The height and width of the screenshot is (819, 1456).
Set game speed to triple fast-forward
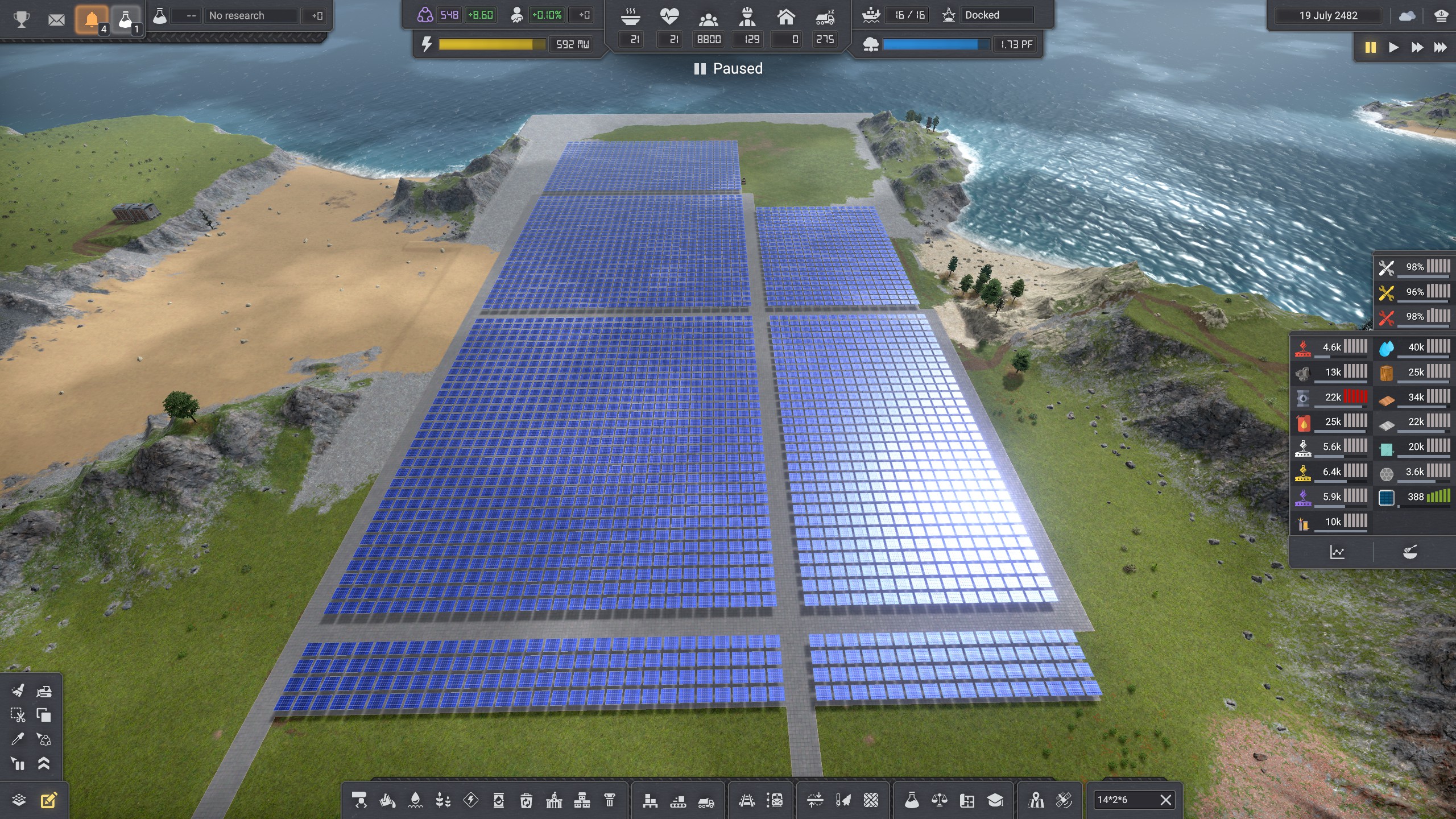point(1440,47)
